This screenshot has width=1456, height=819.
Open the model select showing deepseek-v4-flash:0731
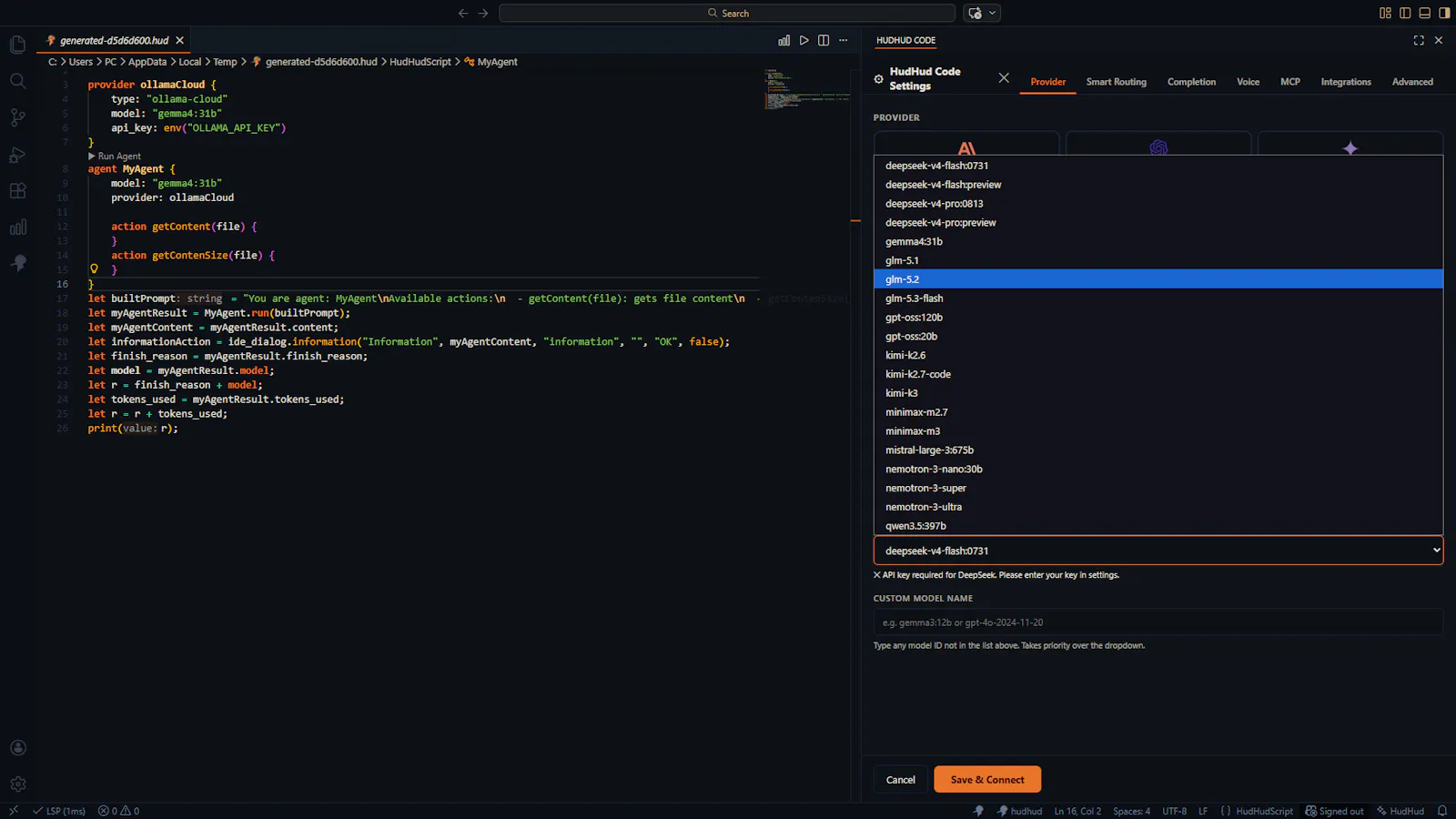(x=1158, y=551)
